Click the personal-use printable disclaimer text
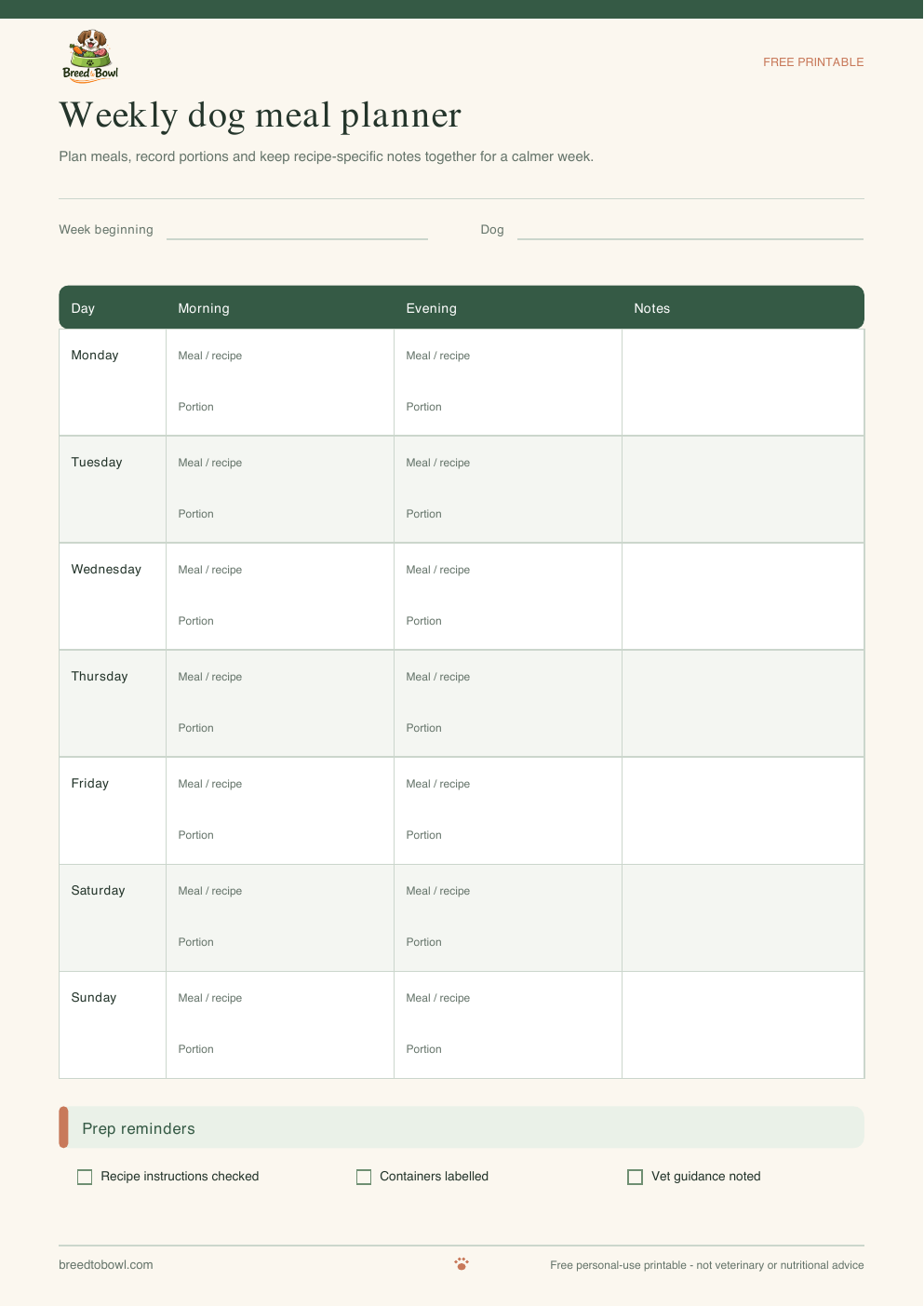Image resolution: width=924 pixels, height=1307 pixels. click(707, 1265)
